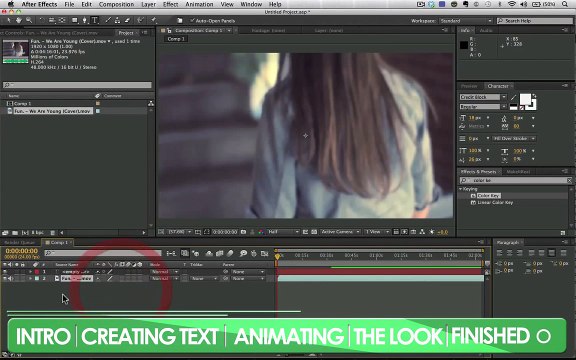
Task: Toggle Fast Previews in viewer
Action: coord(404,232)
